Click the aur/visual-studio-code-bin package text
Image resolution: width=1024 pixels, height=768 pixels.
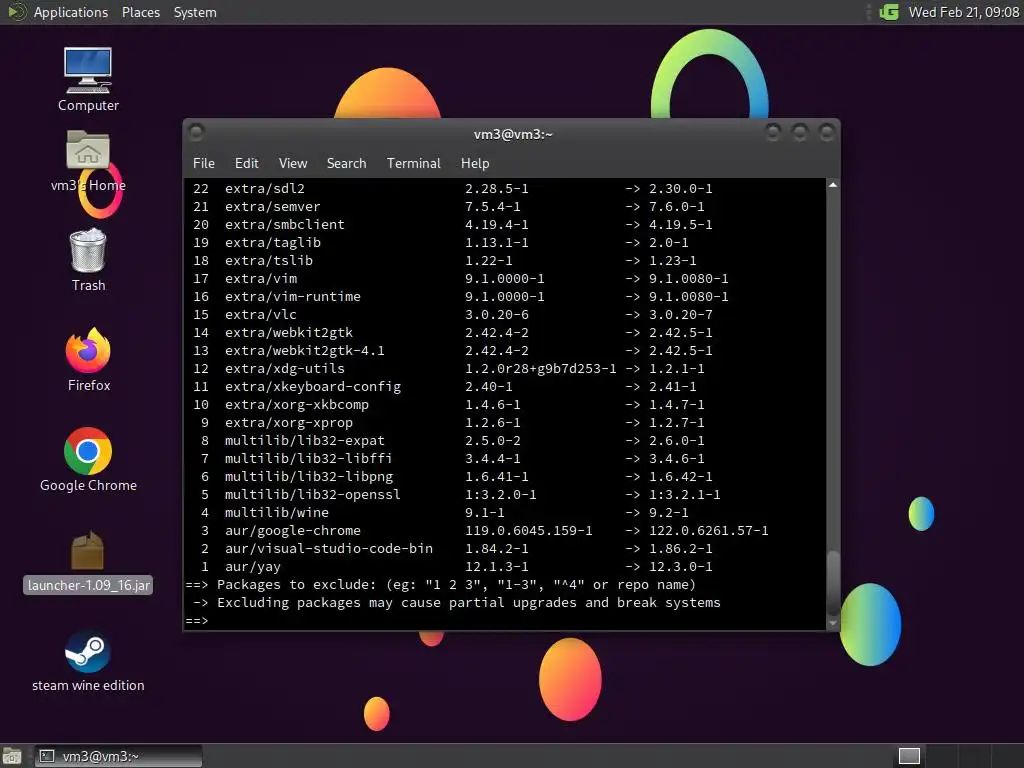click(328, 549)
